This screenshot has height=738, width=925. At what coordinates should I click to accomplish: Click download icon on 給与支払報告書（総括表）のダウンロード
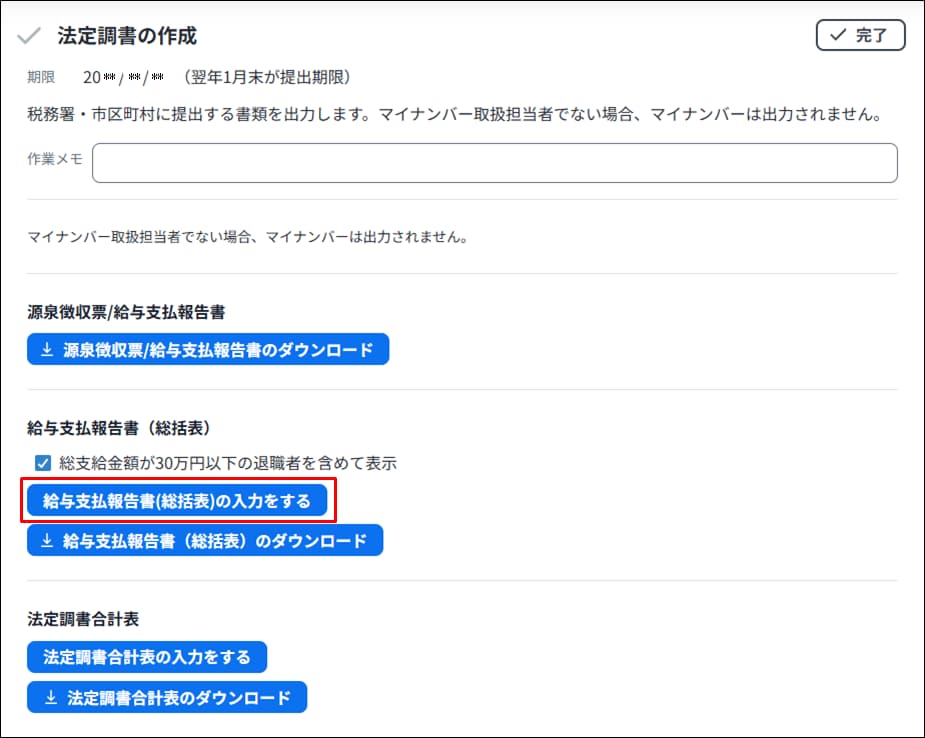[46, 541]
